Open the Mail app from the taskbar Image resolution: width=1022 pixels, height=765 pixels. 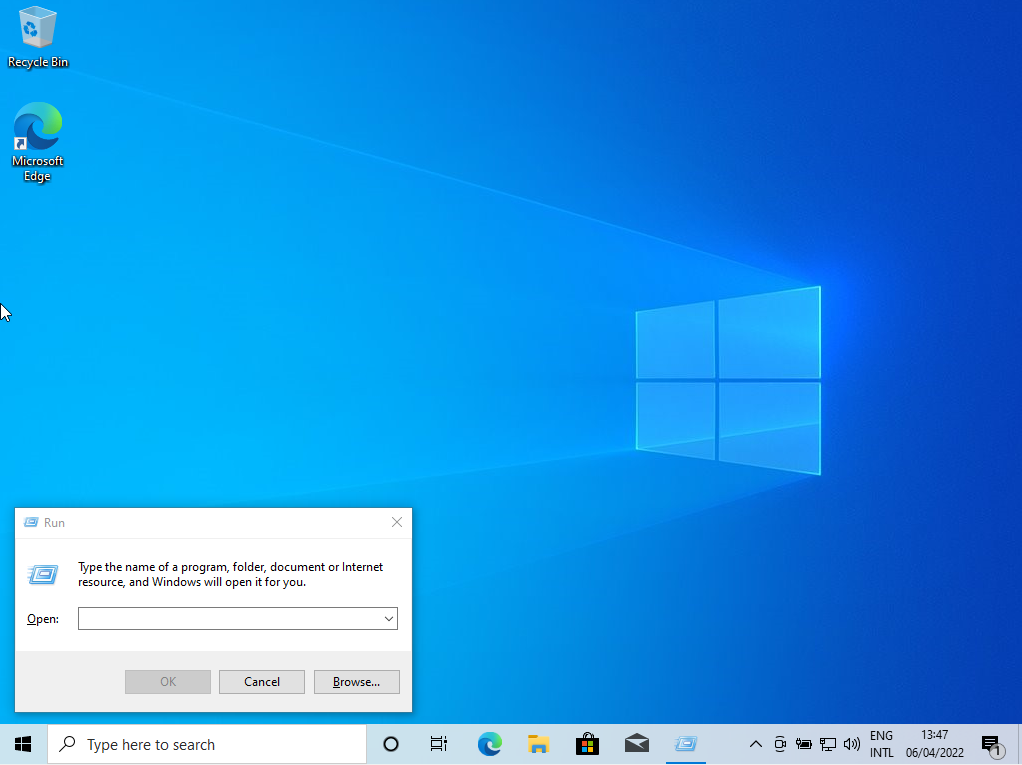(637, 744)
